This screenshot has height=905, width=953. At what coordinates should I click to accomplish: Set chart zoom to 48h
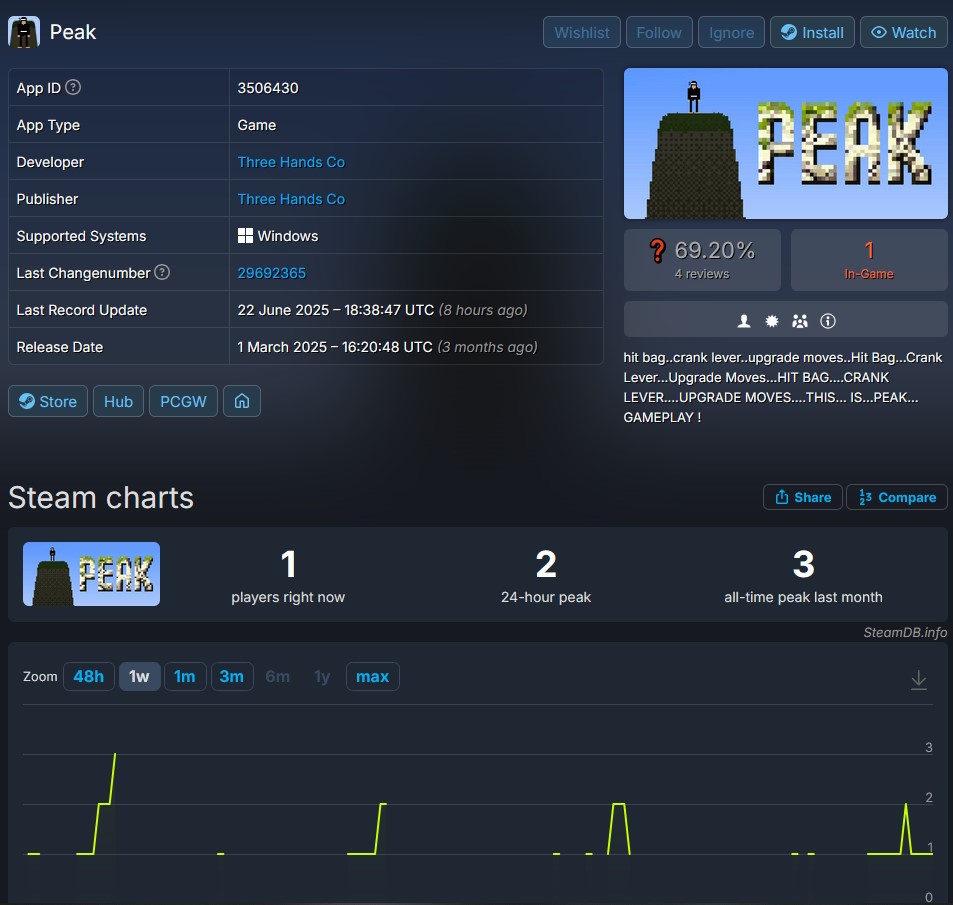click(89, 676)
